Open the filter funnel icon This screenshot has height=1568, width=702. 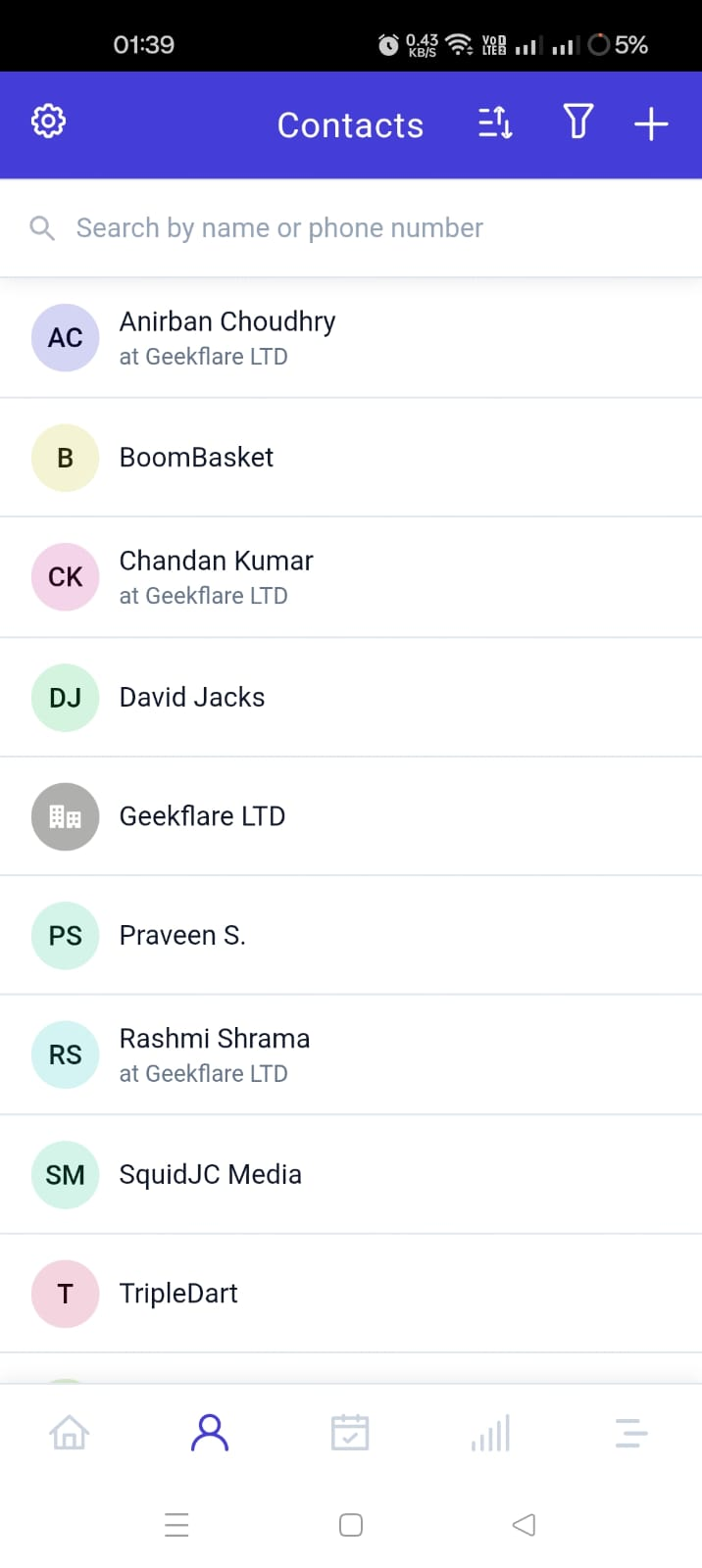[x=577, y=122]
